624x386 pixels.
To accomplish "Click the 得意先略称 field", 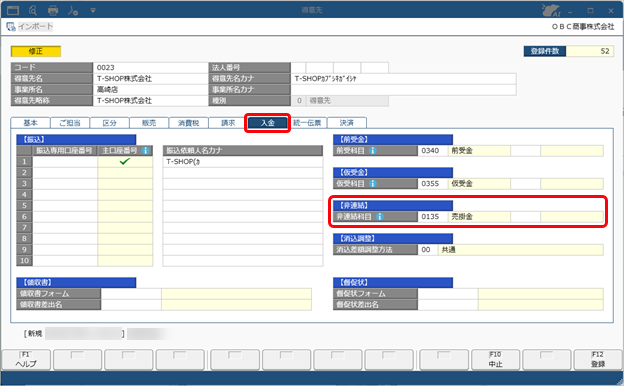I will (x=150, y=101).
